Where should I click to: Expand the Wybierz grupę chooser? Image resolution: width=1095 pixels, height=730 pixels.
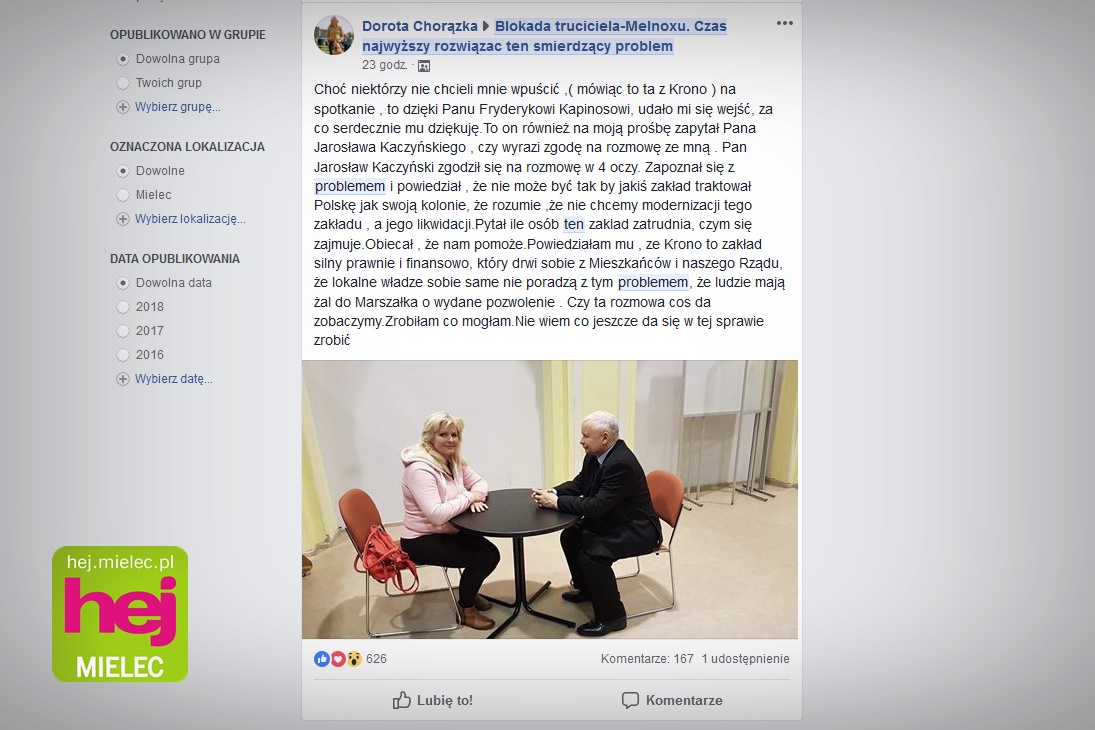pyautogui.click(x=177, y=107)
